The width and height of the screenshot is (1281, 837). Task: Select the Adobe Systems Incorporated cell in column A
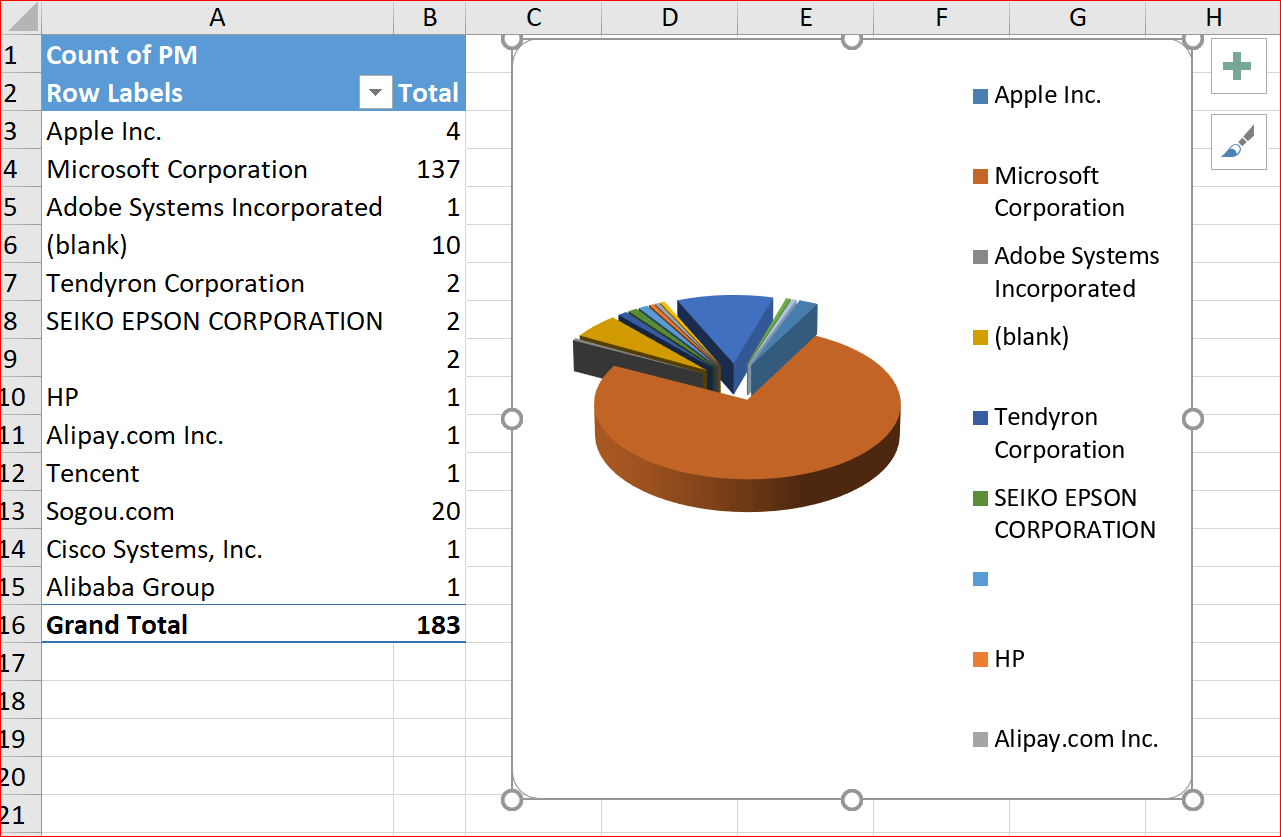point(217,207)
